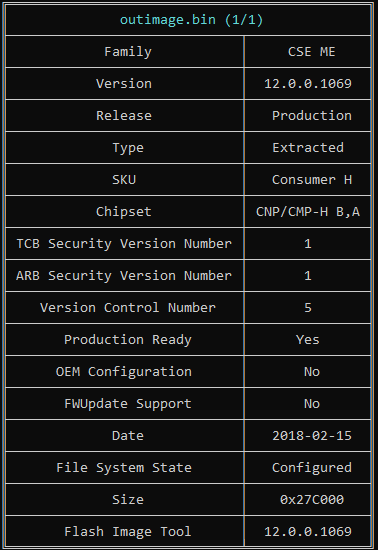Select the Production Ready Yes value
This screenshot has height=550, width=378.
308,340
